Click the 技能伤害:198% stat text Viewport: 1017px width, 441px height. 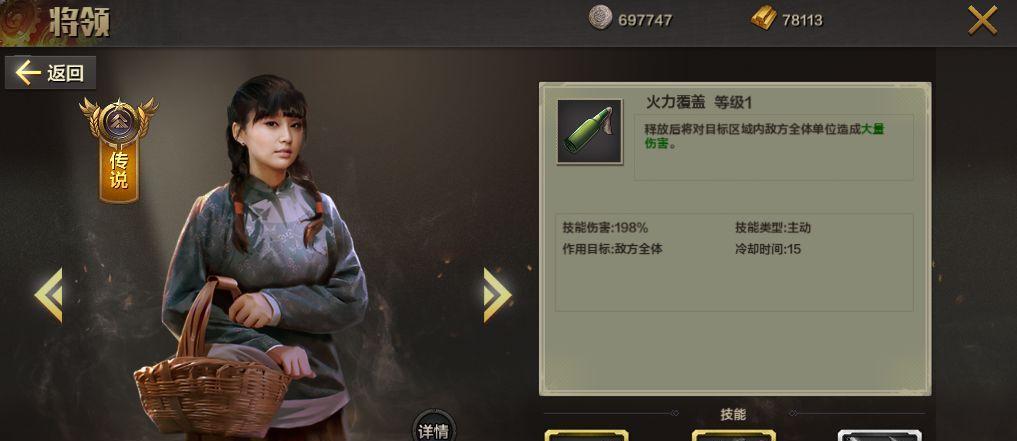[x=605, y=228]
